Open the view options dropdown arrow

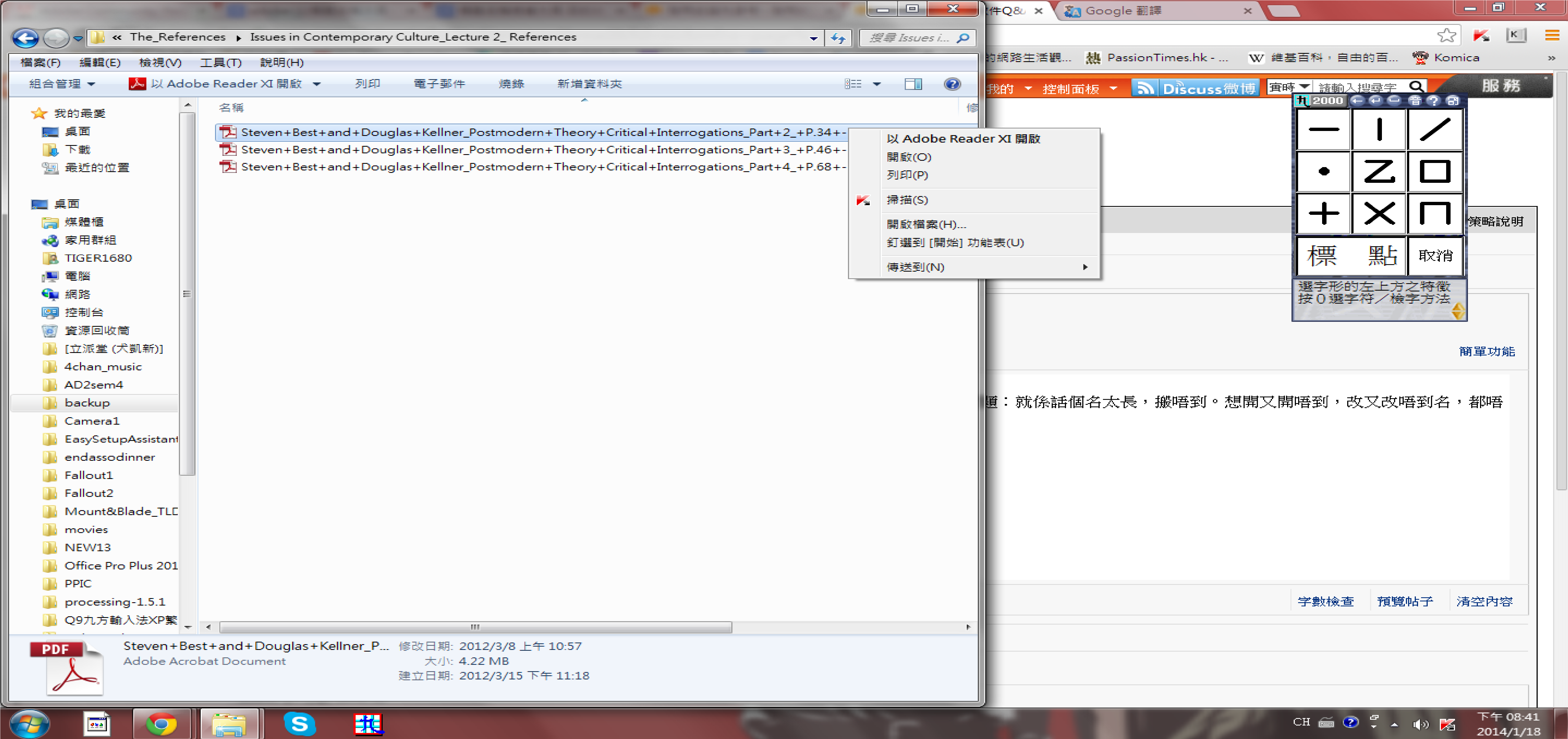click(877, 84)
